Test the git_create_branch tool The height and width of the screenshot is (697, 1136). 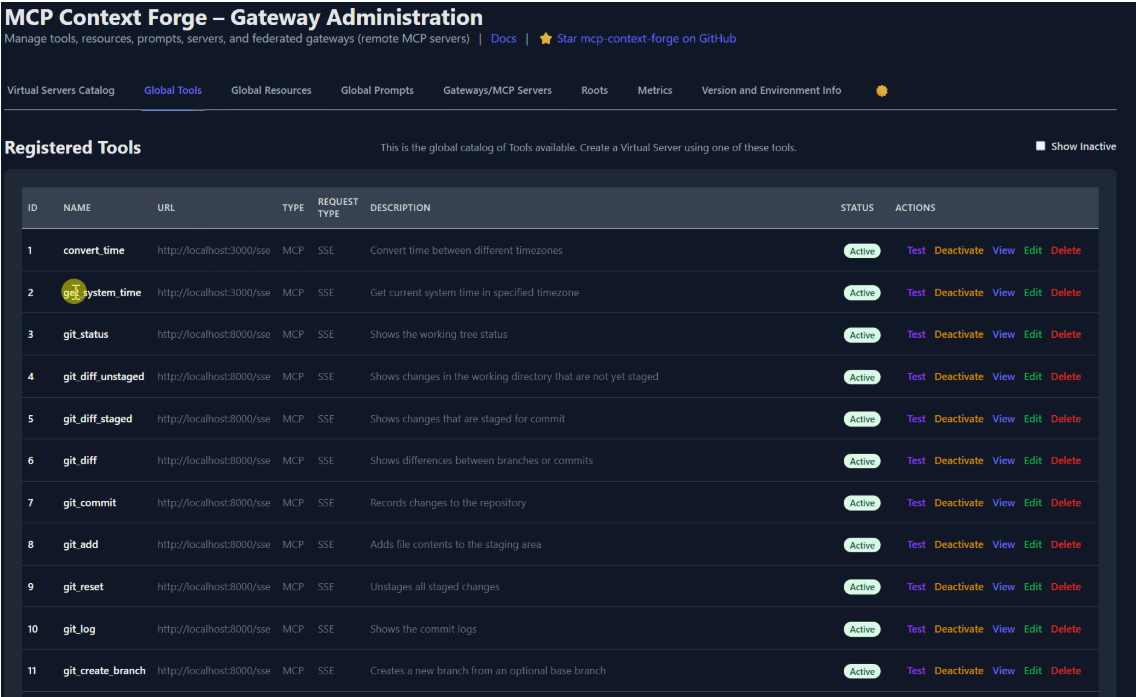tap(916, 670)
